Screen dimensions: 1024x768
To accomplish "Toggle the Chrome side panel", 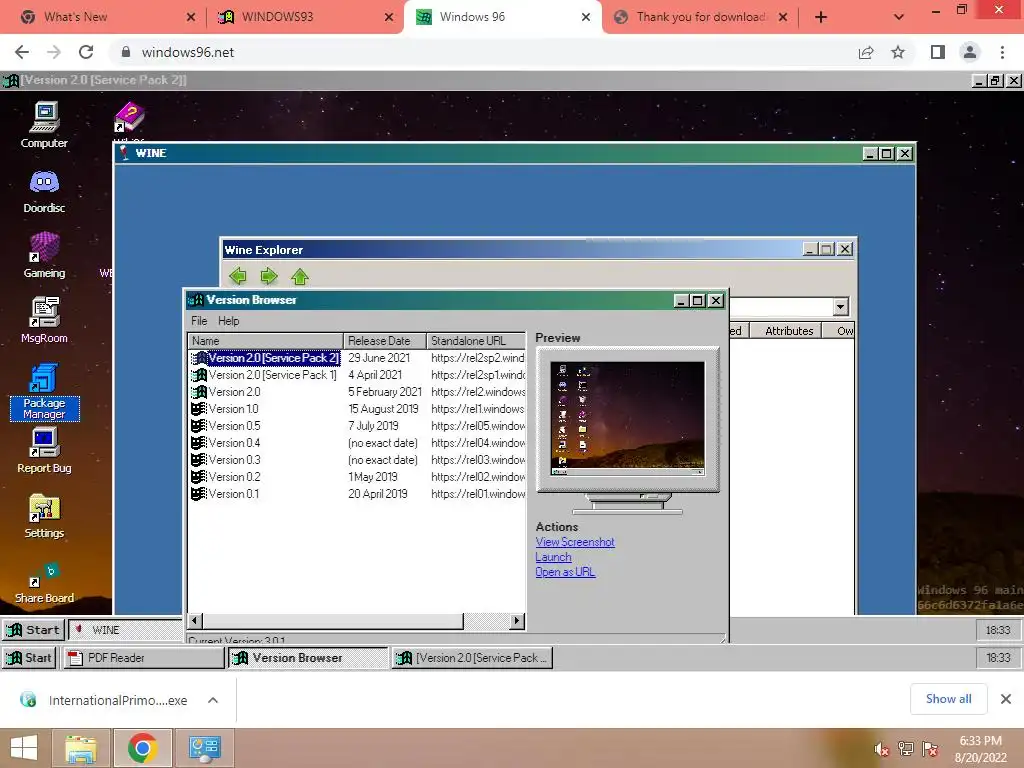I will point(938,52).
